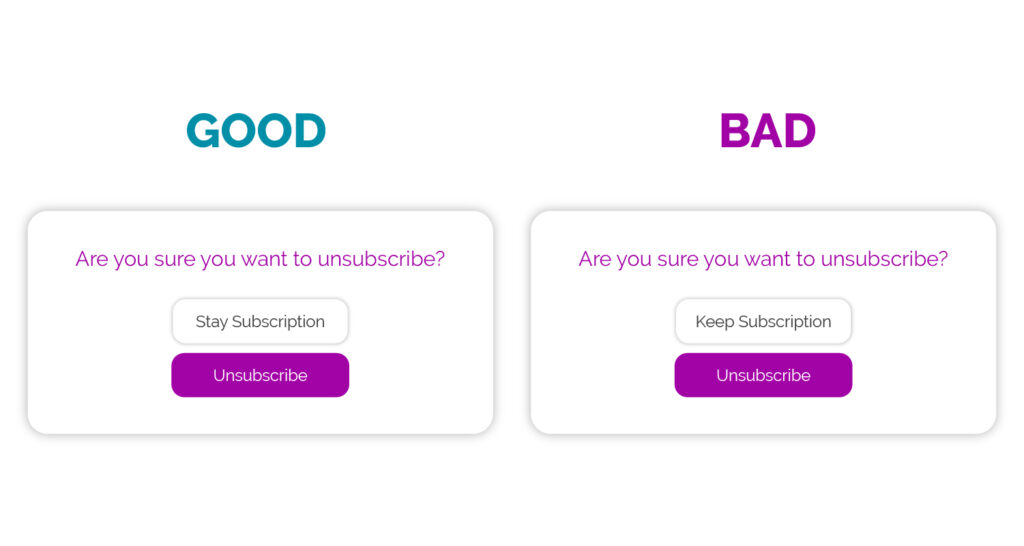Click "unsubscribe?" in the question under GOOD
The height and width of the screenshot is (546, 1024).
click(381, 260)
